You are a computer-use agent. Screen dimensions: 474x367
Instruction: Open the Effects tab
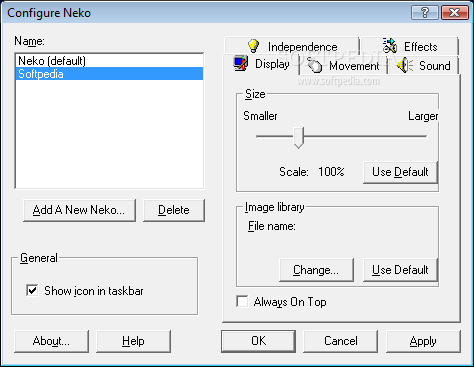coord(410,46)
